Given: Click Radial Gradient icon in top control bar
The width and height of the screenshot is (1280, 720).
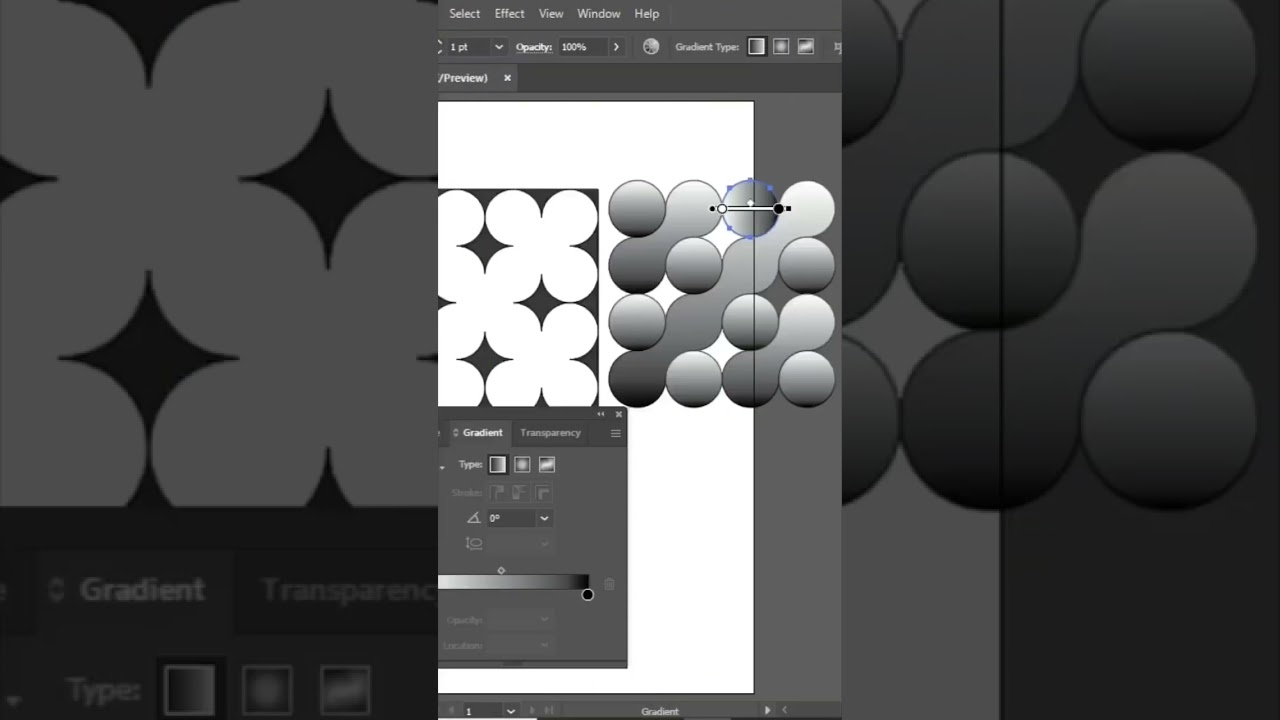Looking at the screenshot, I should pyautogui.click(x=781, y=47).
